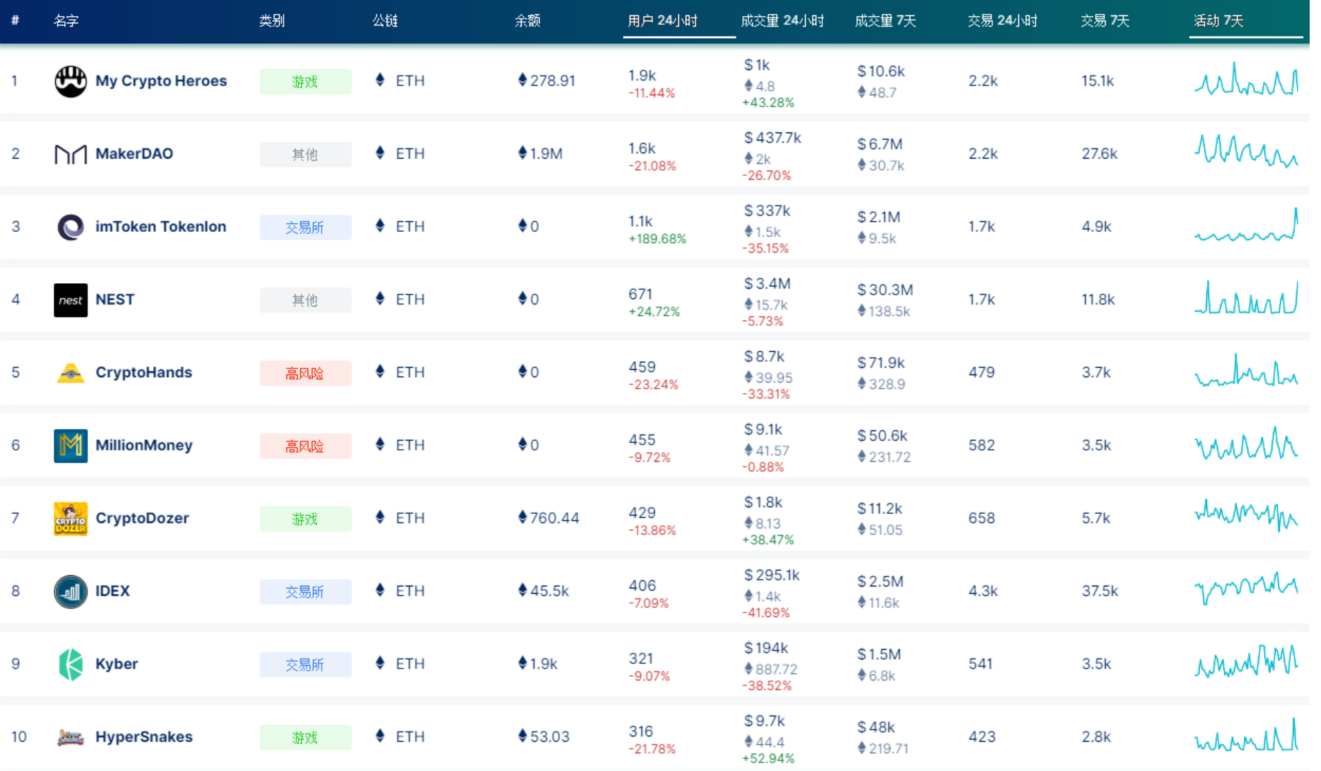
Task: Click ETH chain icon in MillionMoney row
Action: pyautogui.click(x=380, y=445)
